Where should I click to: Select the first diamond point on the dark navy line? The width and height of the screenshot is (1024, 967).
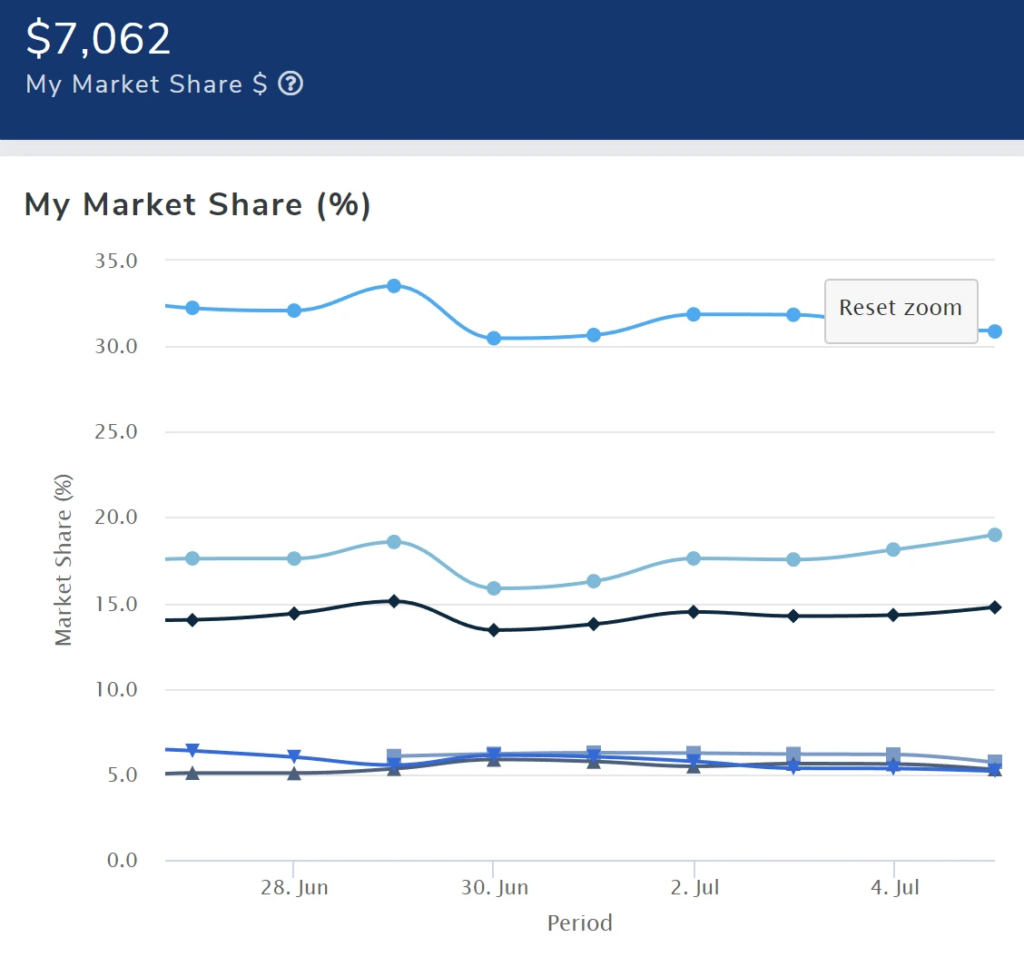(x=190, y=620)
